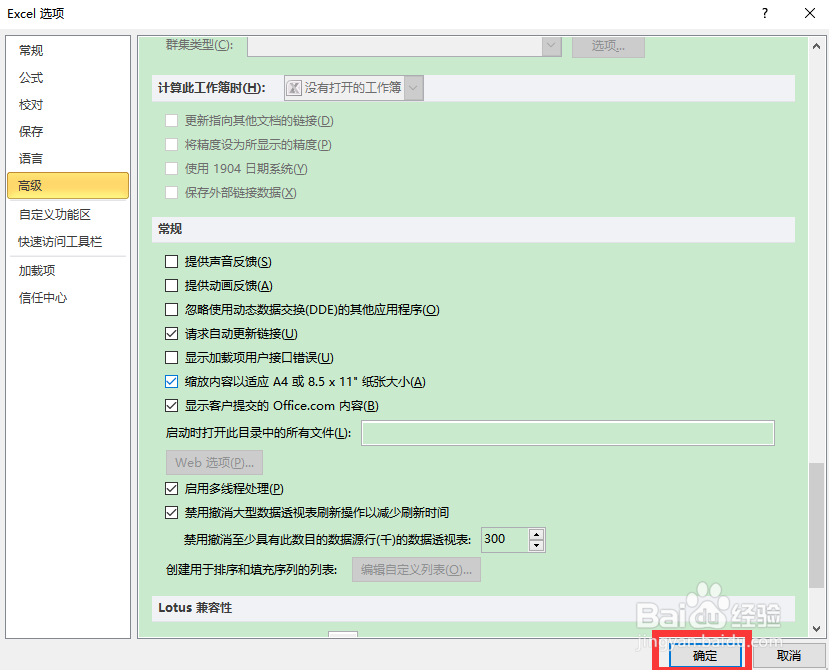This screenshot has width=829, height=670.
Task: Click the up stepper to increase 300
Action: [x=537, y=534]
